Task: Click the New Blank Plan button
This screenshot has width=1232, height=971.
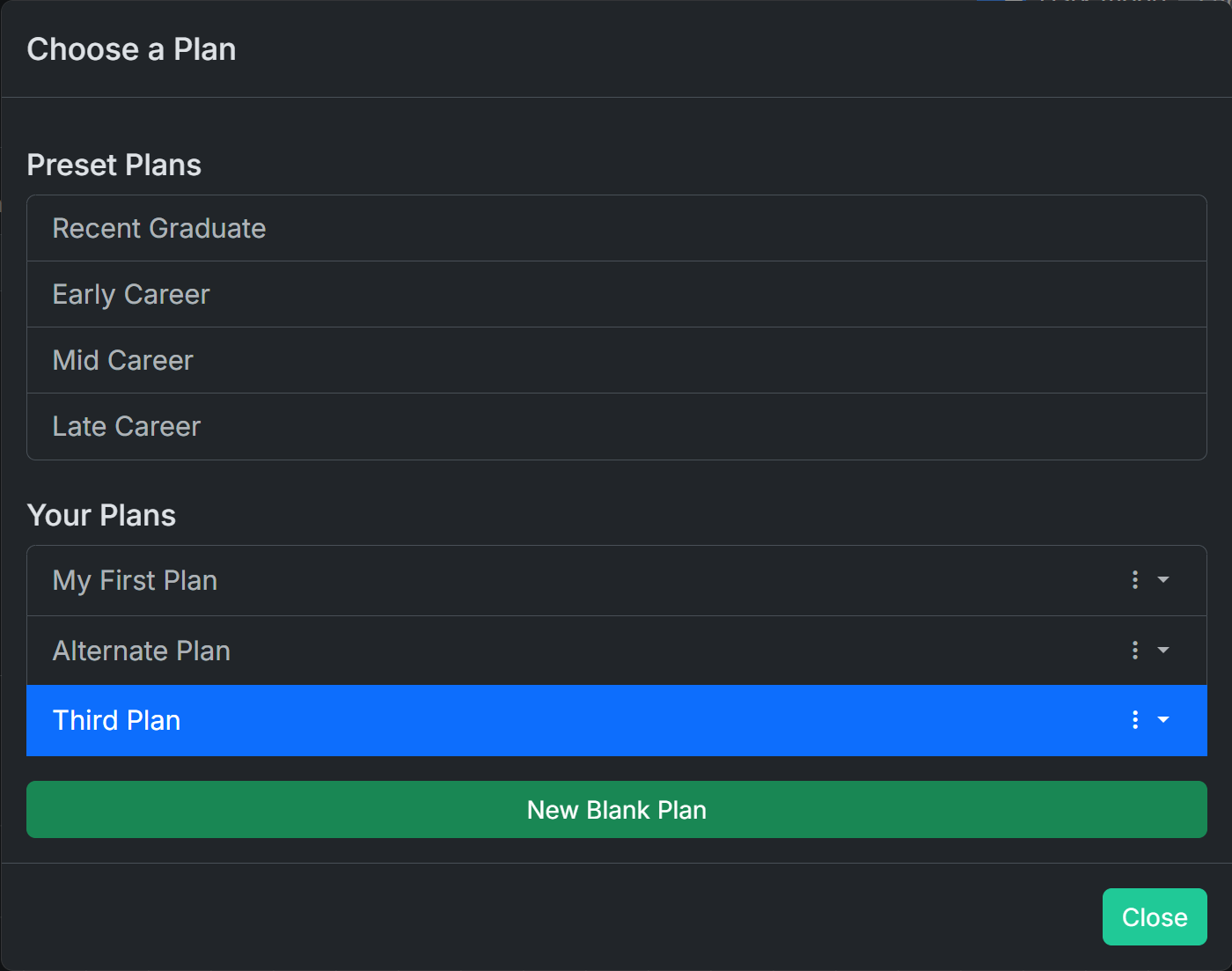Action: click(x=616, y=809)
